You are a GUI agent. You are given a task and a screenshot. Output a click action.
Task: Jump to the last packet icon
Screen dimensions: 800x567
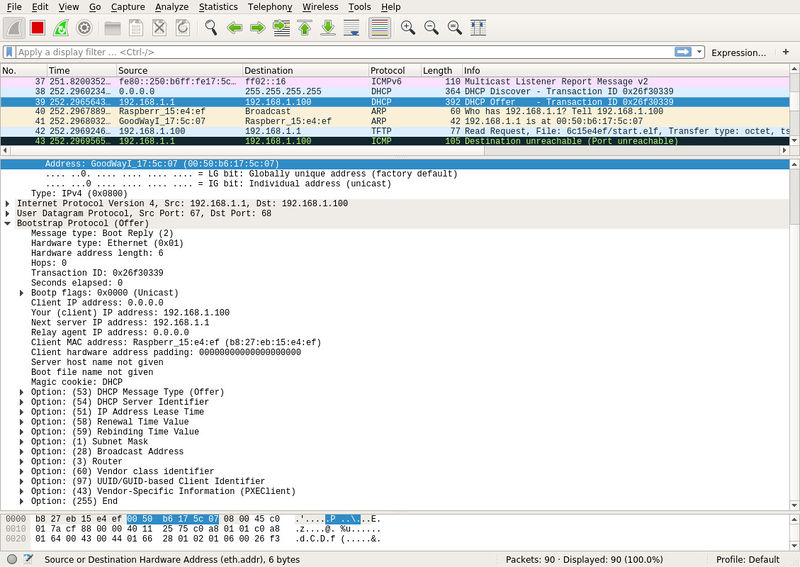pos(328,28)
